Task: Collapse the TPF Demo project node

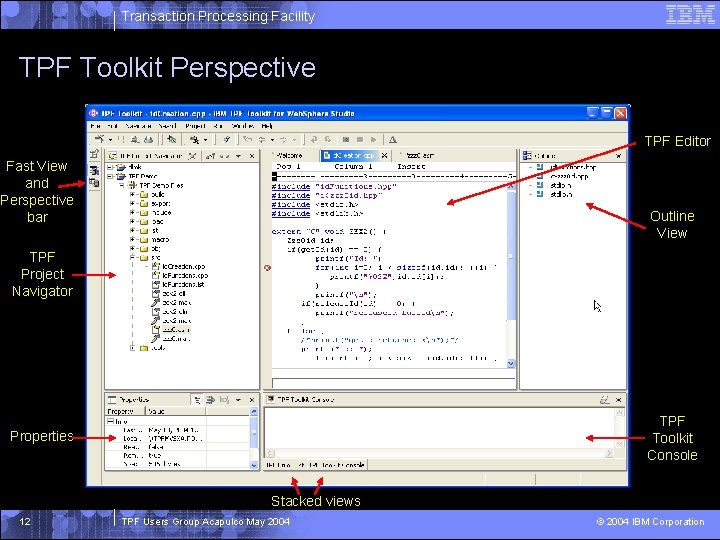Action: [x=110, y=176]
